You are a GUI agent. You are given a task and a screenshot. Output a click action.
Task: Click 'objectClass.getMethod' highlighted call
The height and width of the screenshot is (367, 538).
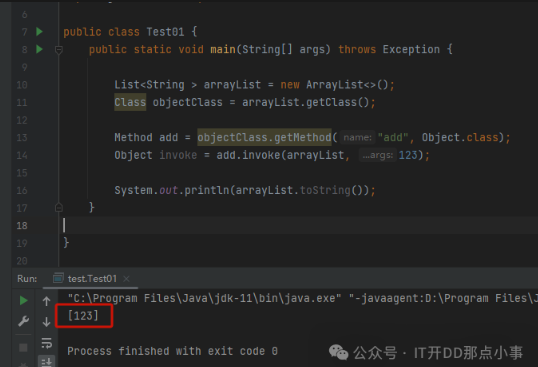pos(264,137)
